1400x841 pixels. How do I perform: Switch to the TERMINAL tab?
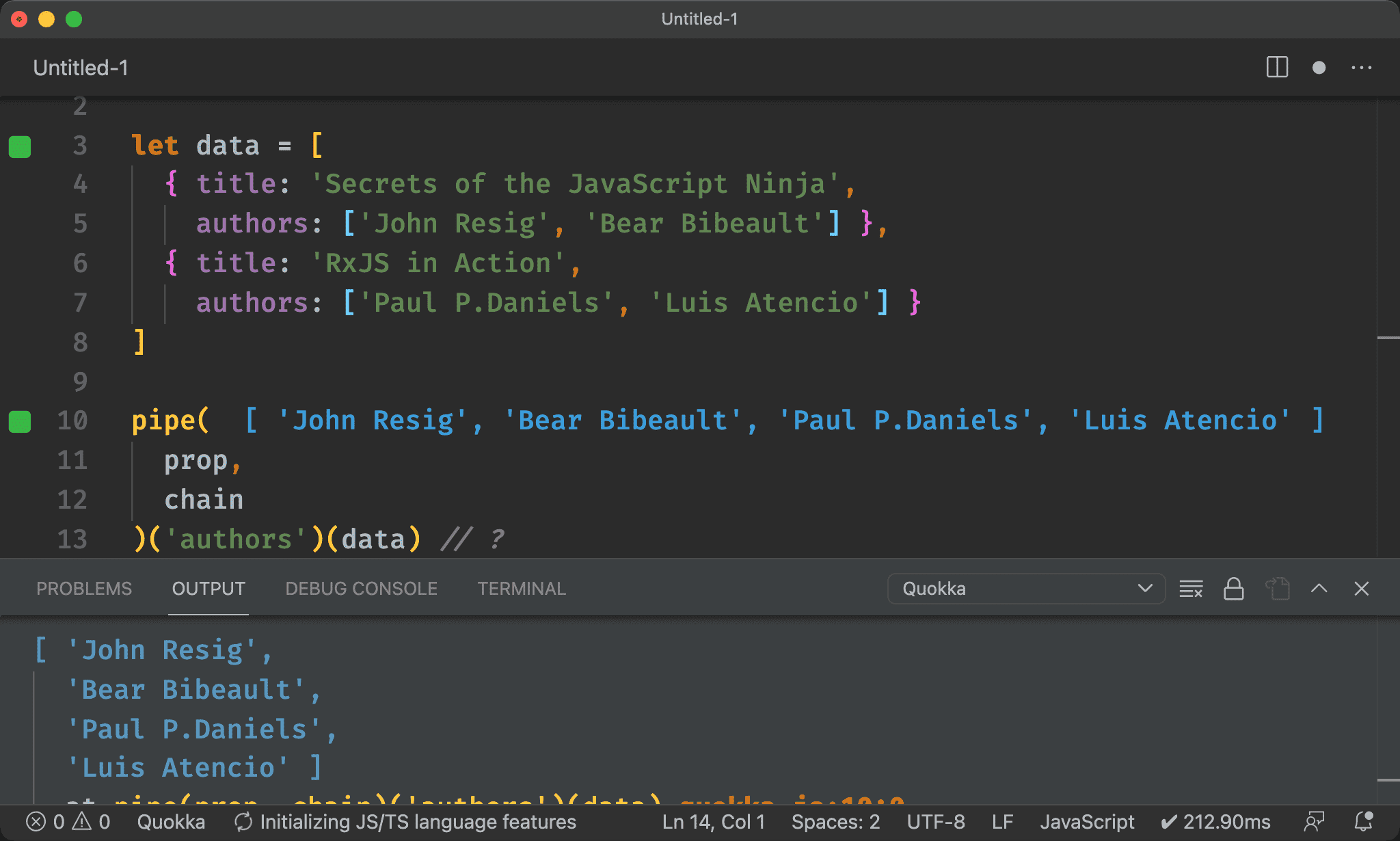point(518,588)
